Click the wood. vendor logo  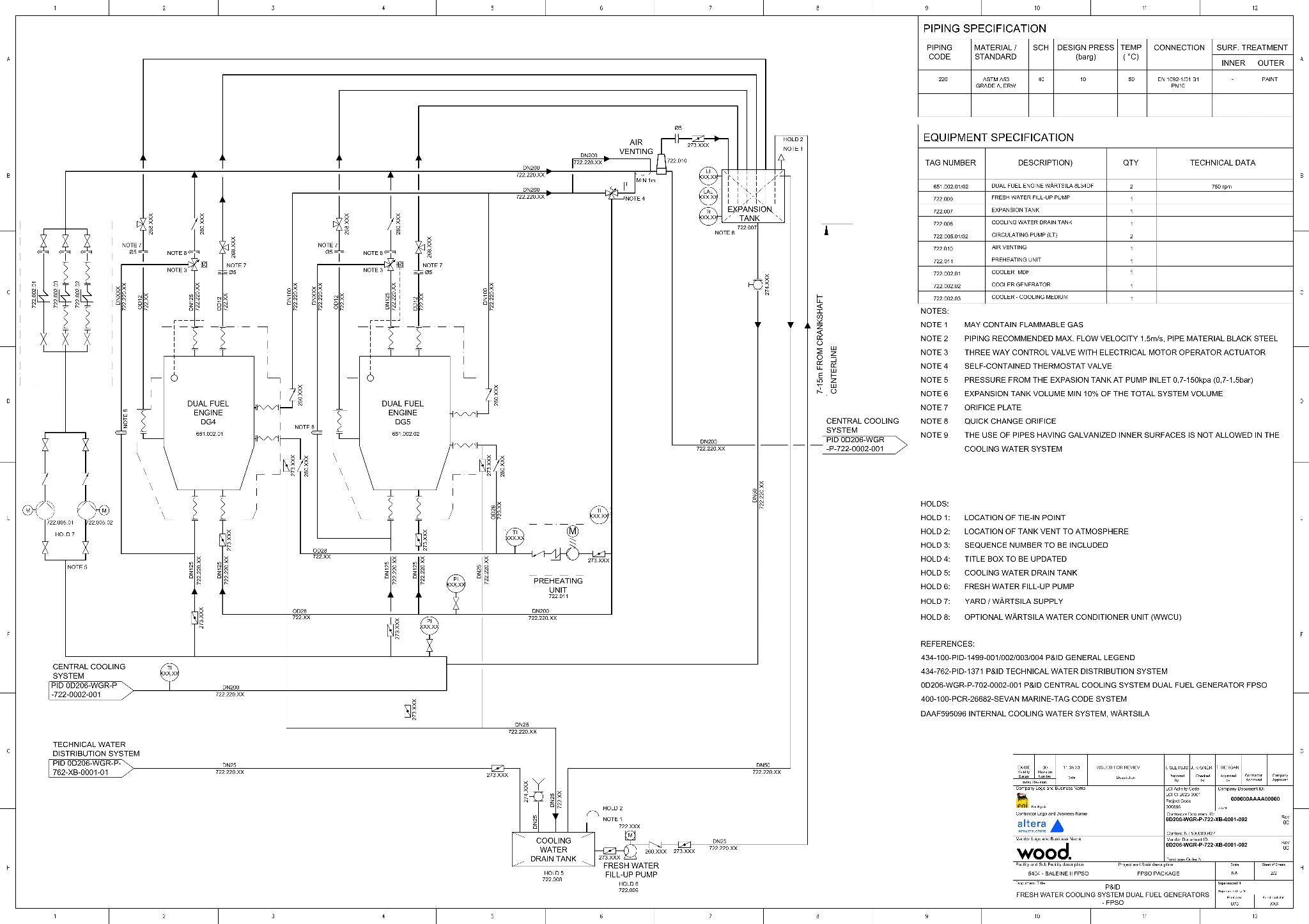[1043, 852]
